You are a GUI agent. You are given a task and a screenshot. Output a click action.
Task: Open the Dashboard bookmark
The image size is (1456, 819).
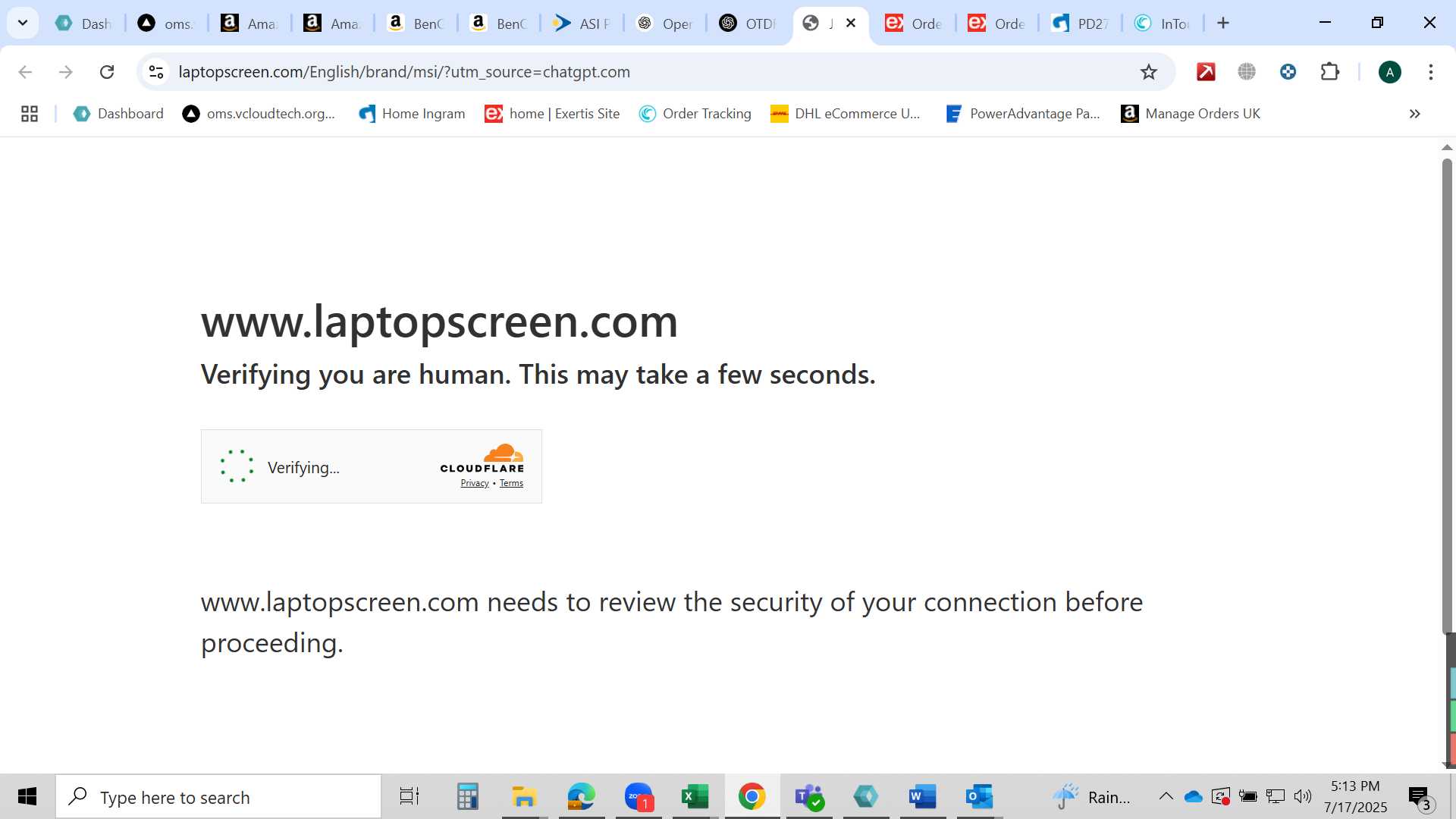118,114
